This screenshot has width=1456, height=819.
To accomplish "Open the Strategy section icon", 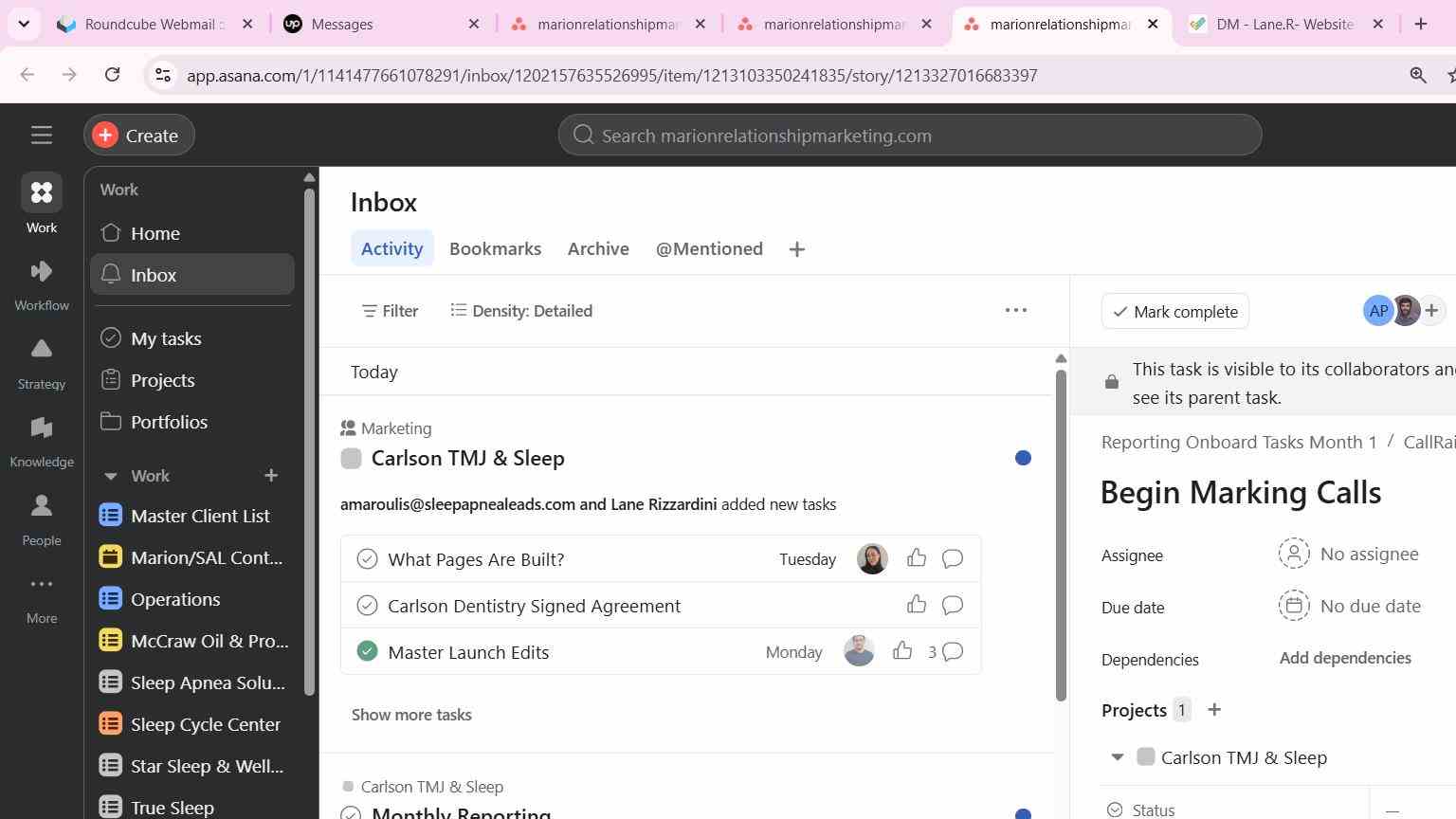I will 42,350.
